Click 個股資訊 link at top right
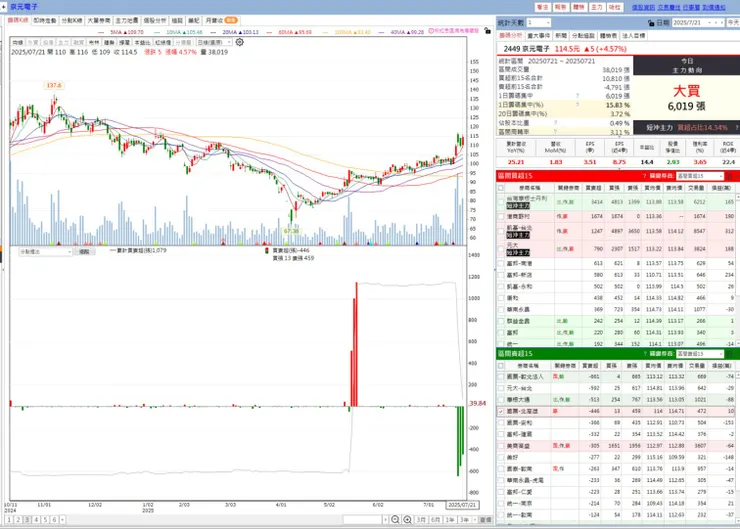This screenshot has height=529, width=740. tap(643, 8)
